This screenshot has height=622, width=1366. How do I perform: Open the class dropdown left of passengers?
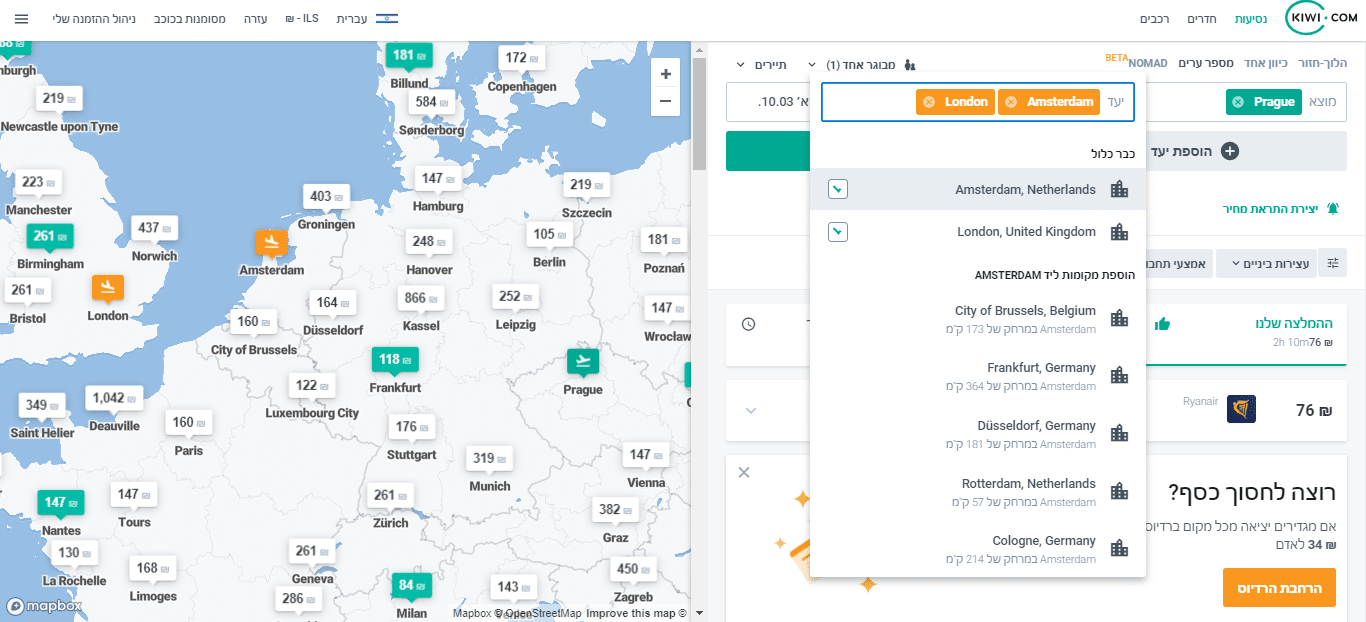tap(763, 64)
